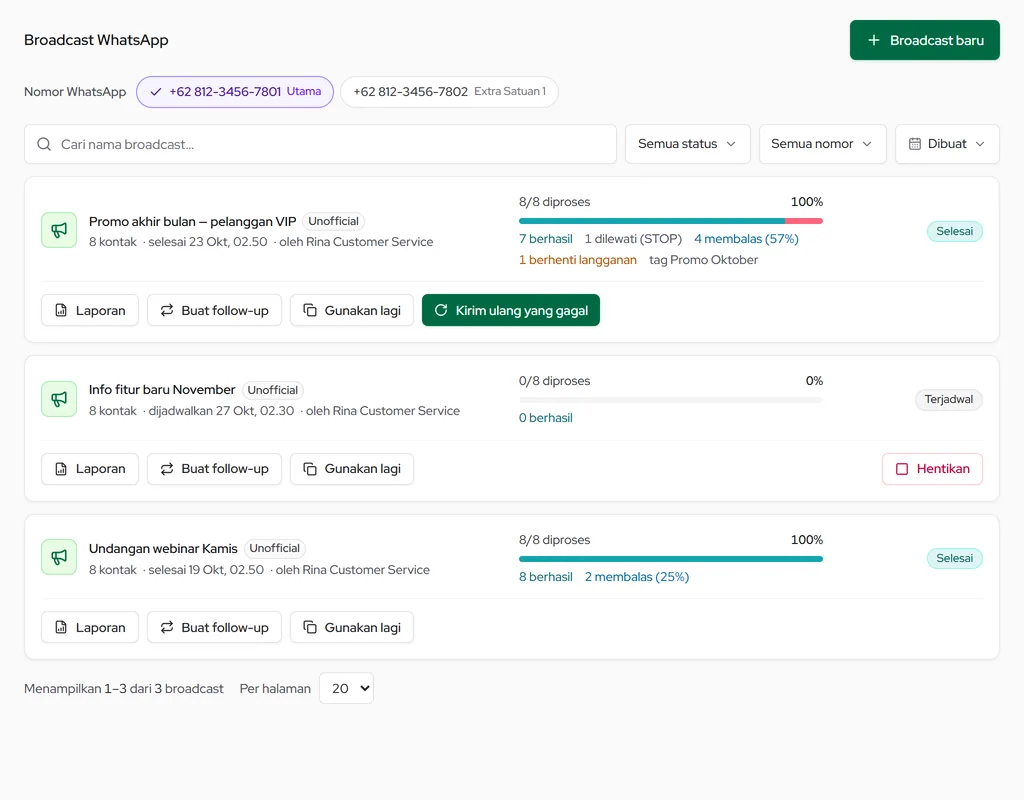
Task: Open the Semua status filter dropdown
Action: pos(688,144)
